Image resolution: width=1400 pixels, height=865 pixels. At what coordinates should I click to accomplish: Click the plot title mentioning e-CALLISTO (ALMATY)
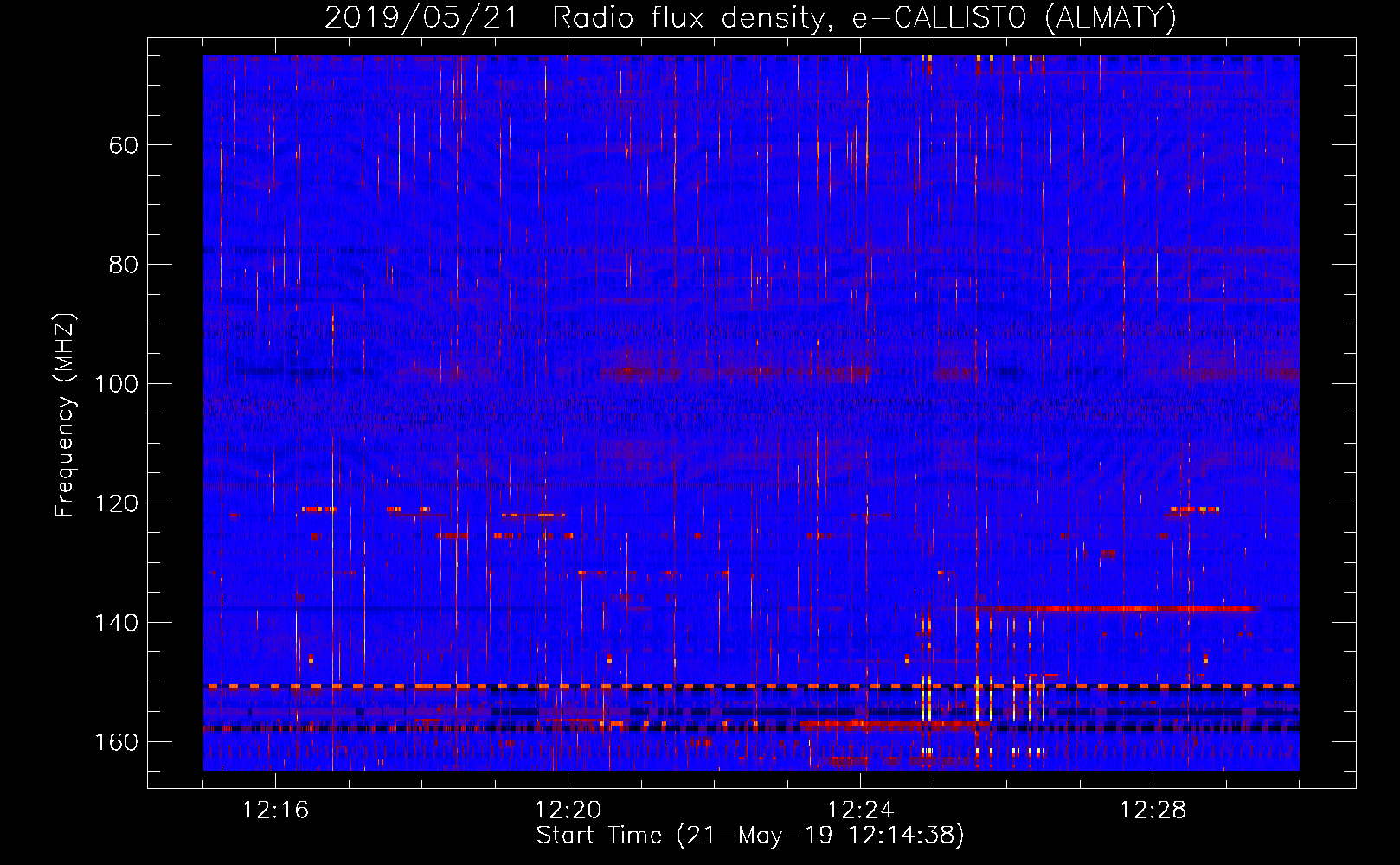tap(750, 17)
